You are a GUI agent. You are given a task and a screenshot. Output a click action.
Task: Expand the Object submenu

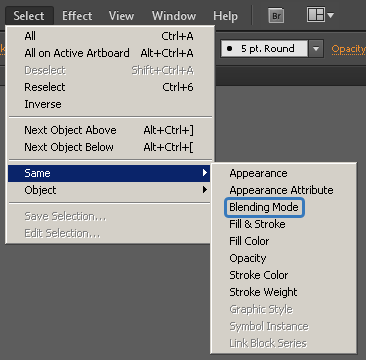pos(109,190)
